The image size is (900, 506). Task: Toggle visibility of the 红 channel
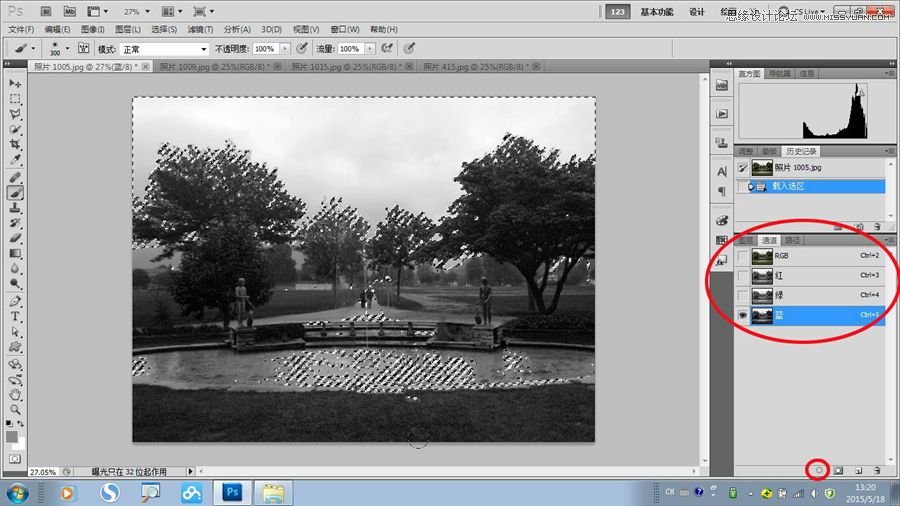[x=742, y=275]
